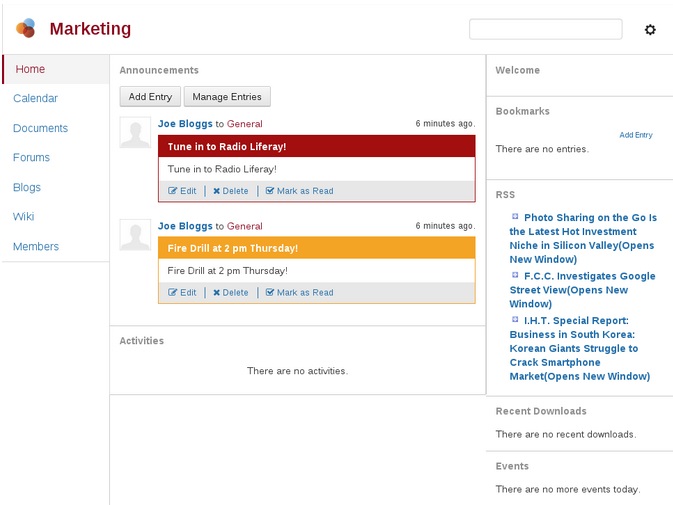Image resolution: width=673 pixels, height=505 pixels.
Task: Delete the Tune in to Radio Liferay announcement
Action: click(x=231, y=191)
